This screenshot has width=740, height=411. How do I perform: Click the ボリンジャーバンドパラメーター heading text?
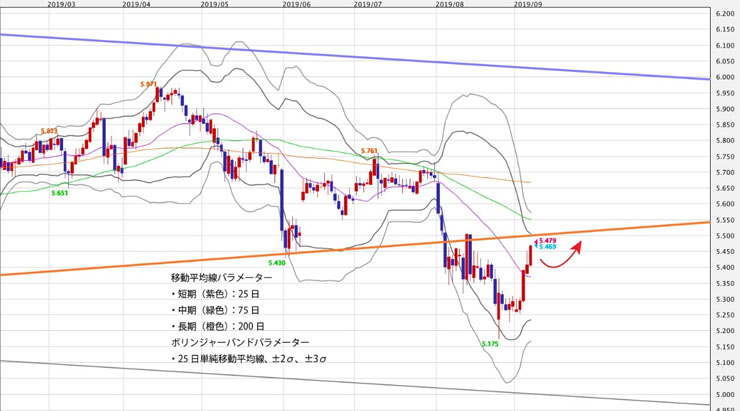pyautogui.click(x=240, y=342)
